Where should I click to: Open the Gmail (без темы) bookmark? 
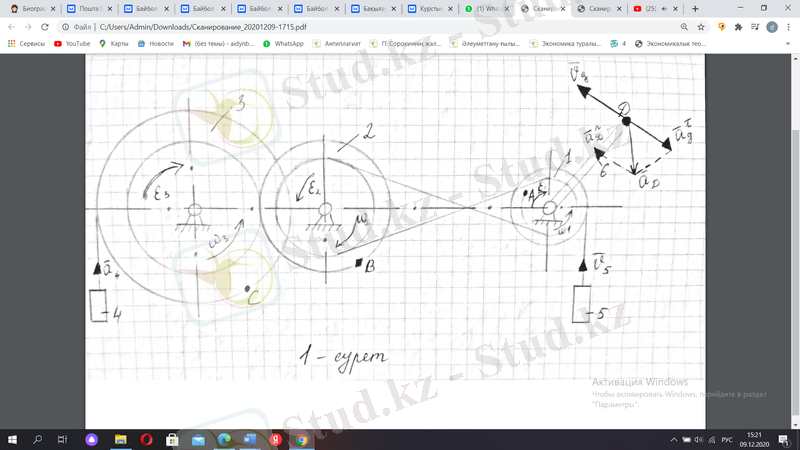[218, 44]
